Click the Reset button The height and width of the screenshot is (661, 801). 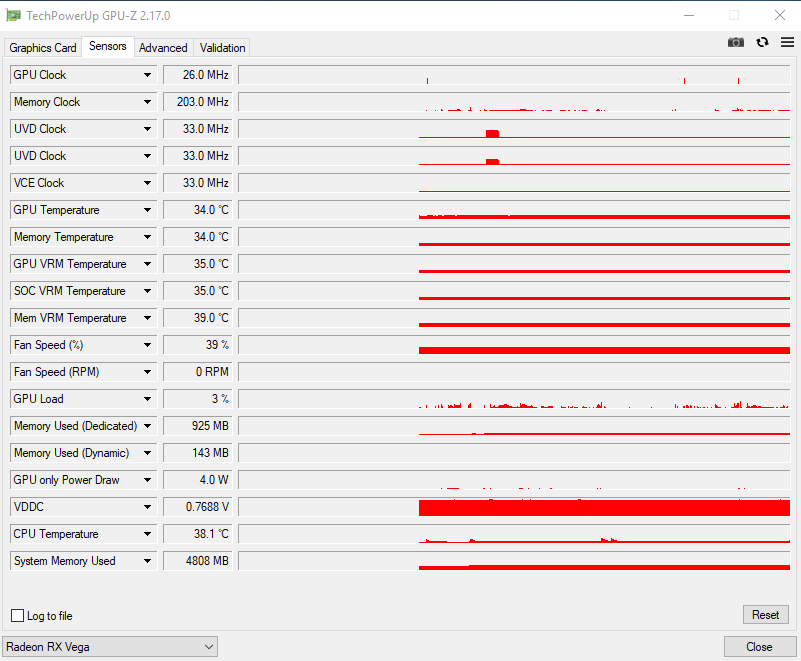pos(765,615)
